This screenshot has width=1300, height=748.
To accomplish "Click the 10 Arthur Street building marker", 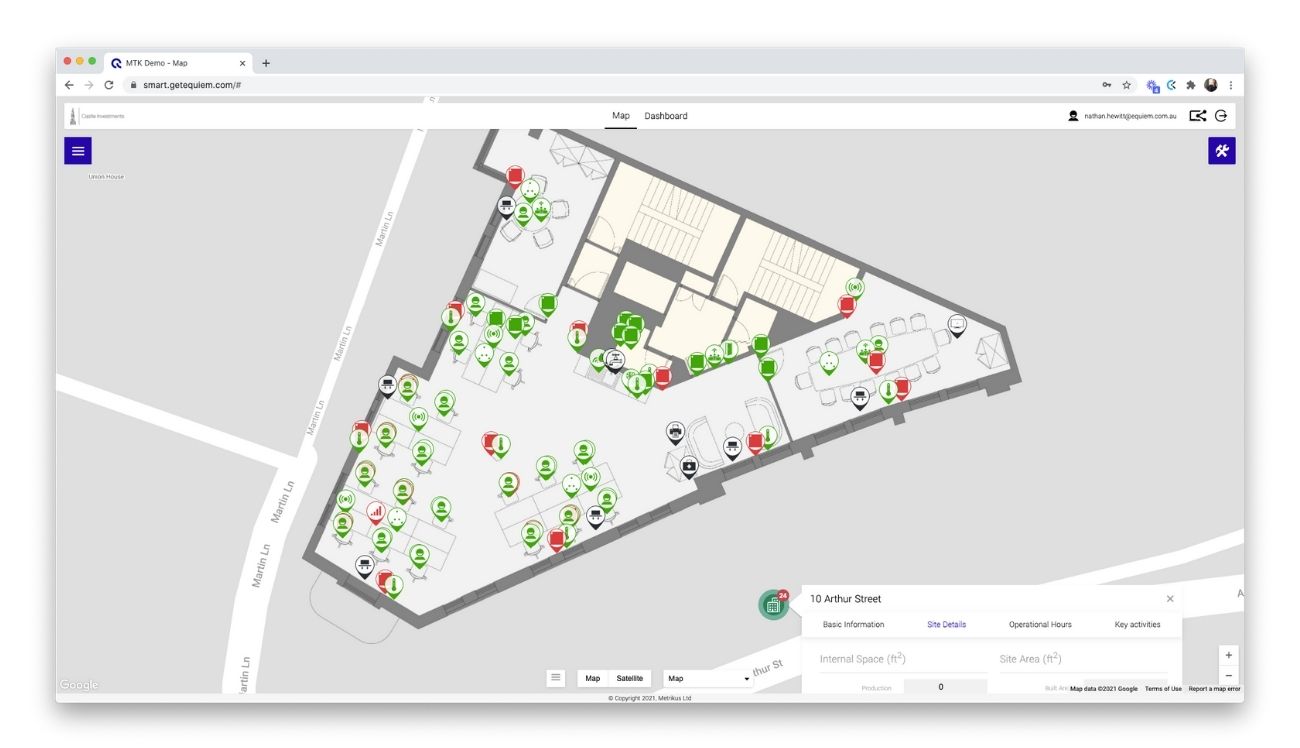I will pos(772,605).
